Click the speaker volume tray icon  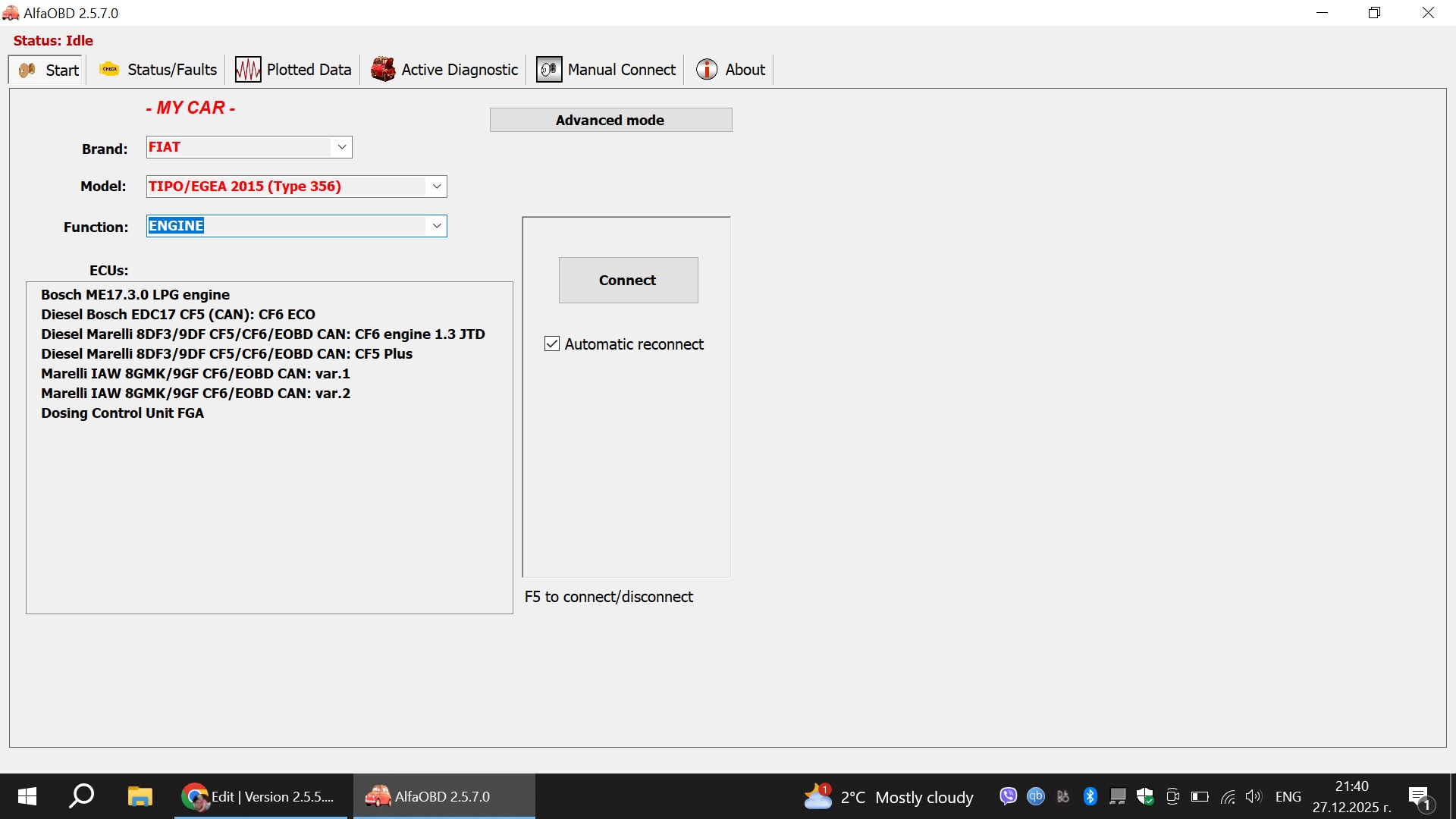(1253, 796)
